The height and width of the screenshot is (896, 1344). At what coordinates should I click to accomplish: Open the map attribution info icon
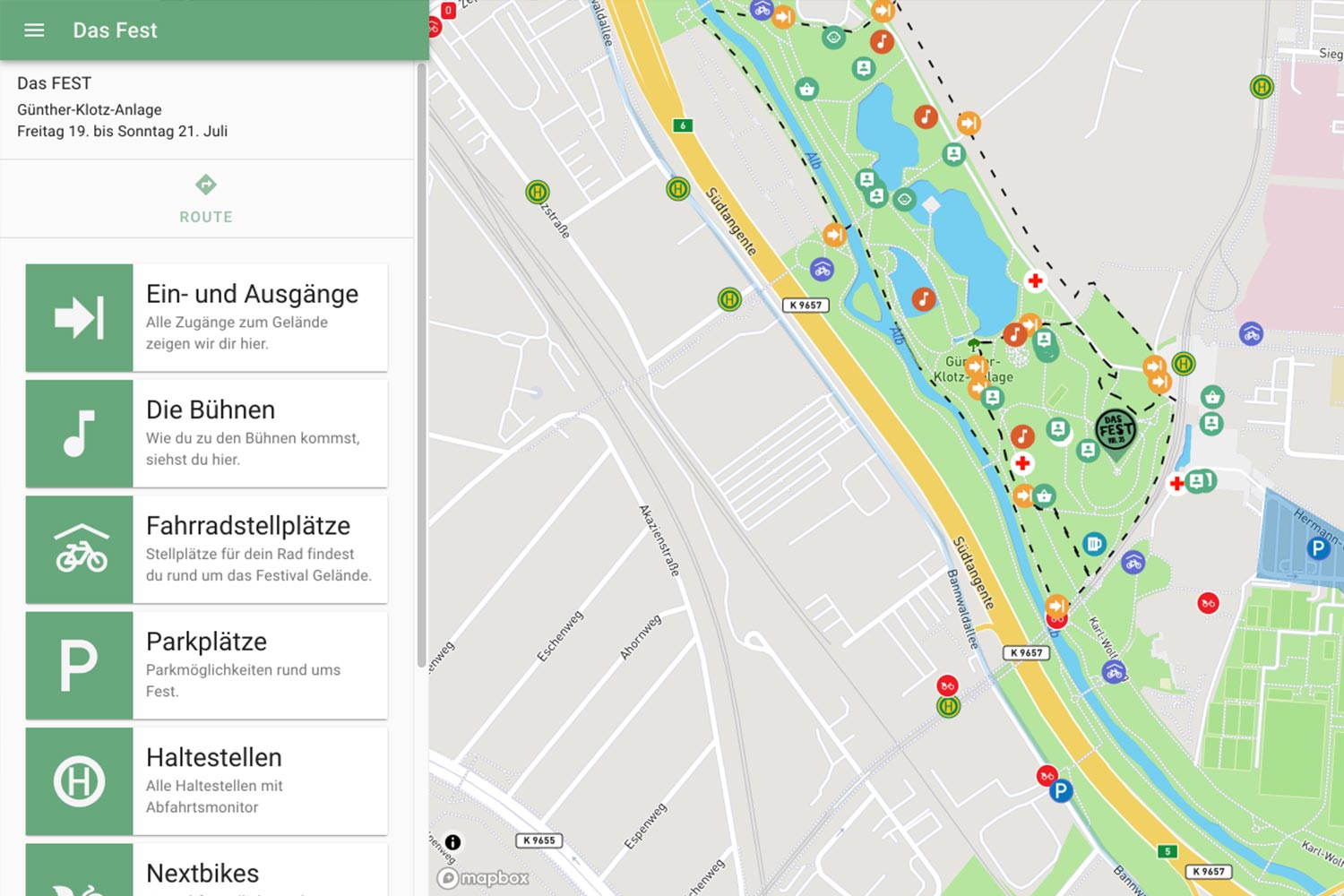(453, 842)
